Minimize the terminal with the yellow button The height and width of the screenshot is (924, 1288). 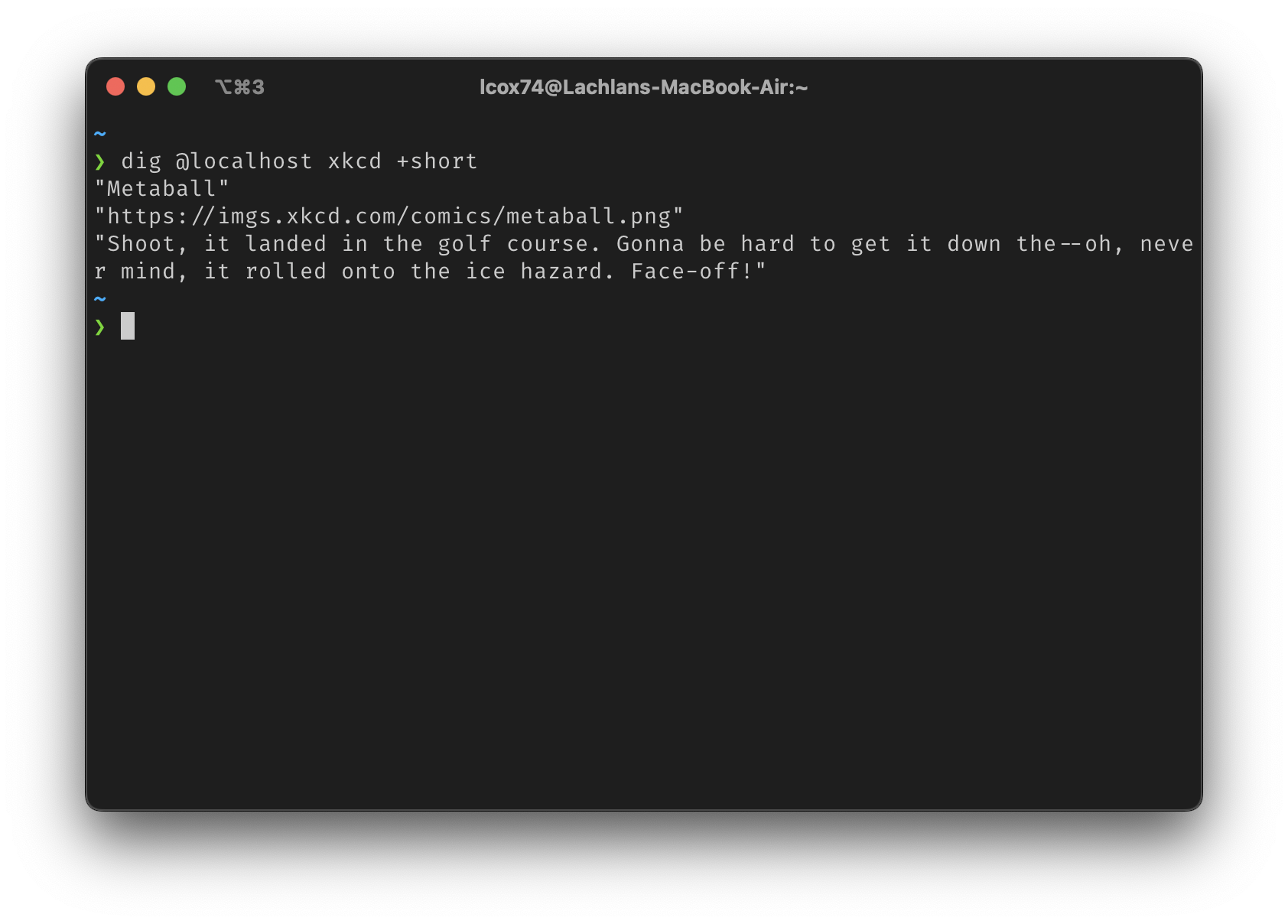pos(146,86)
